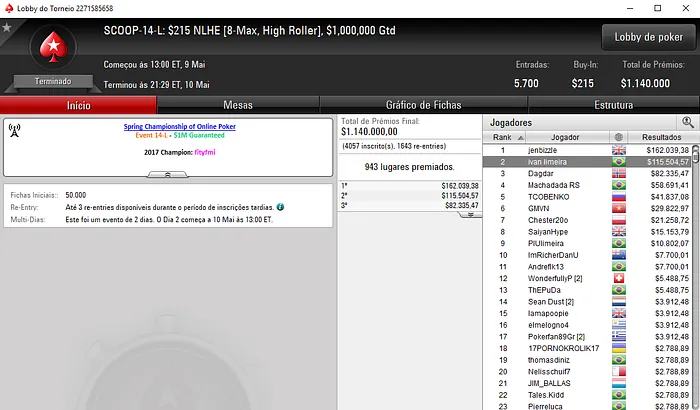Click the players list scrollbar
Image resolution: width=700 pixels, height=410 pixels.
(696, 277)
